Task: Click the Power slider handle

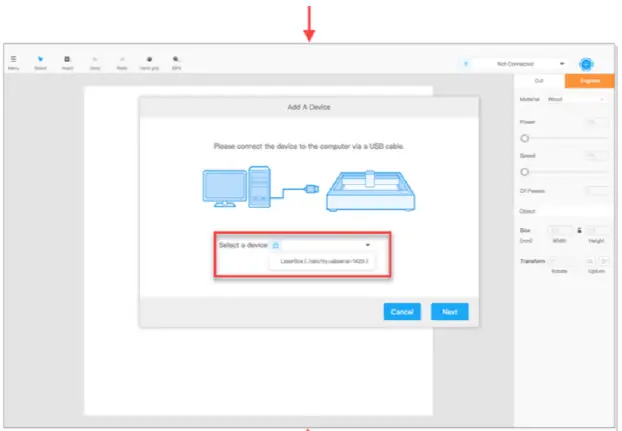Action: tap(525, 138)
